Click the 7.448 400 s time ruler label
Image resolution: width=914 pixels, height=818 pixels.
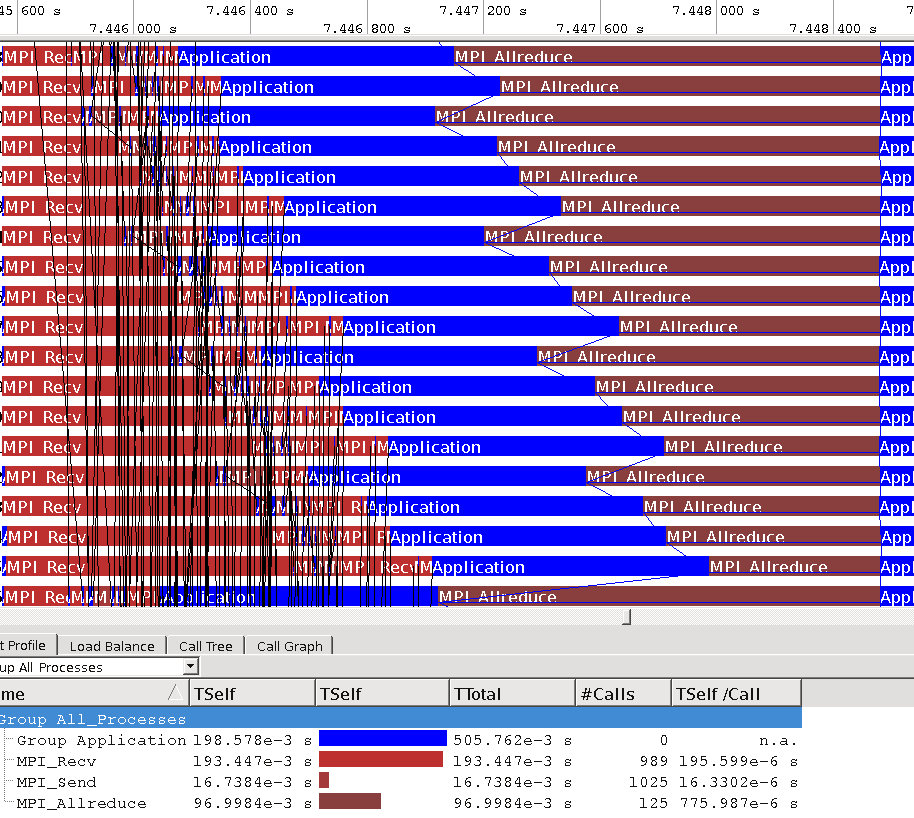point(833,29)
